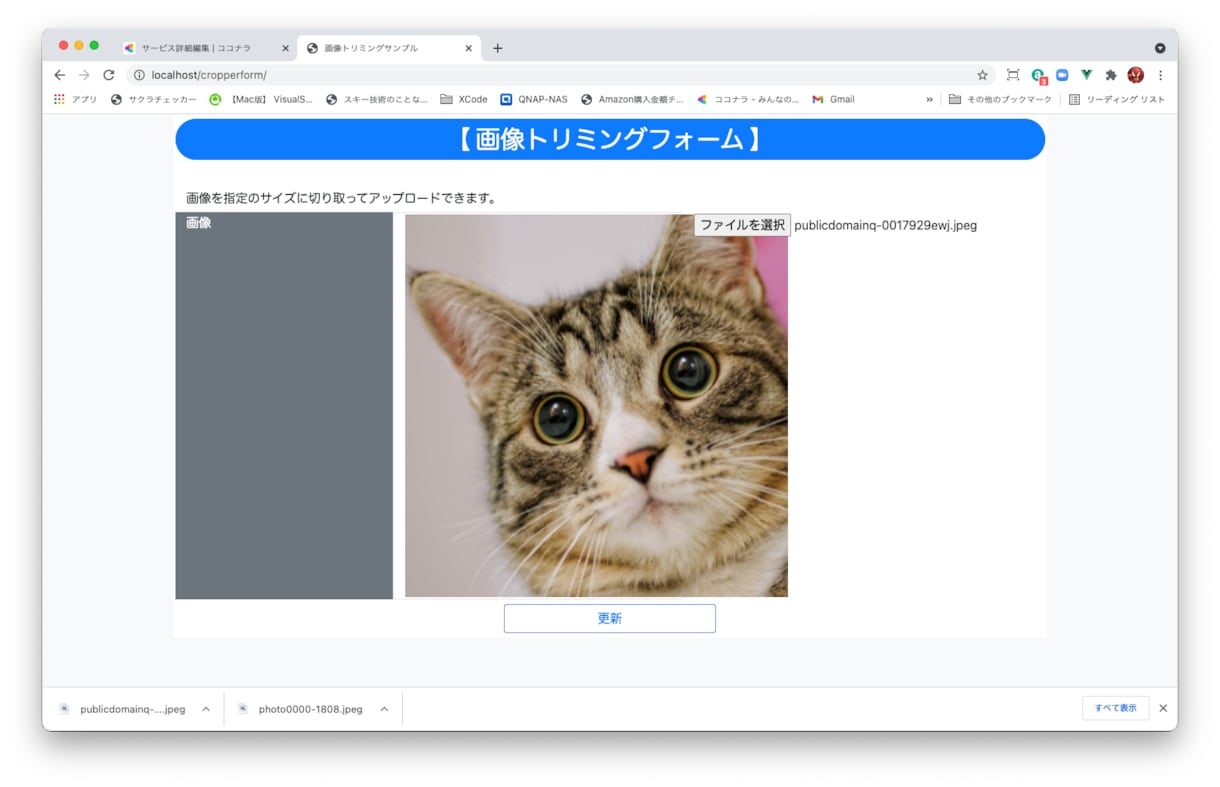Open the リーディング リスト panel
This screenshot has height=787, width=1220.
tap(1117, 100)
